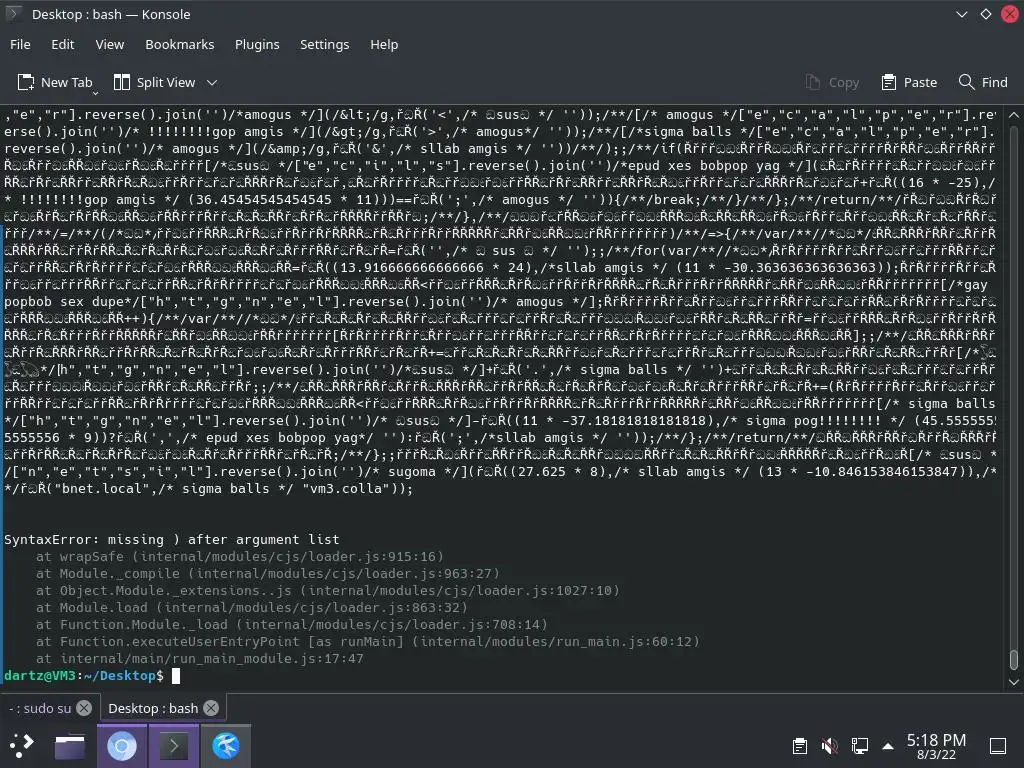Open the Find search tool
This screenshot has width=1024, height=768.
click(x=983, y=82)
